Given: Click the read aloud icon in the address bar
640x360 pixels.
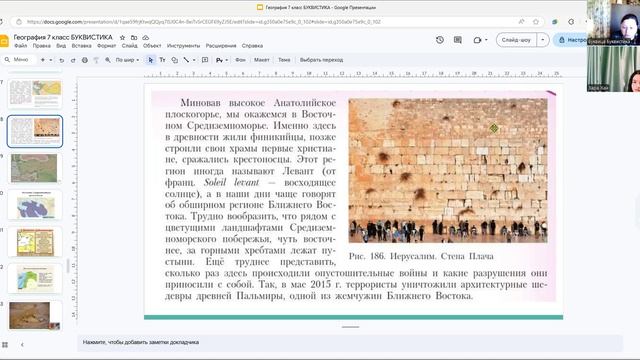Looking at the screenshot, I should pyautogui.click(x=521, y=22).
